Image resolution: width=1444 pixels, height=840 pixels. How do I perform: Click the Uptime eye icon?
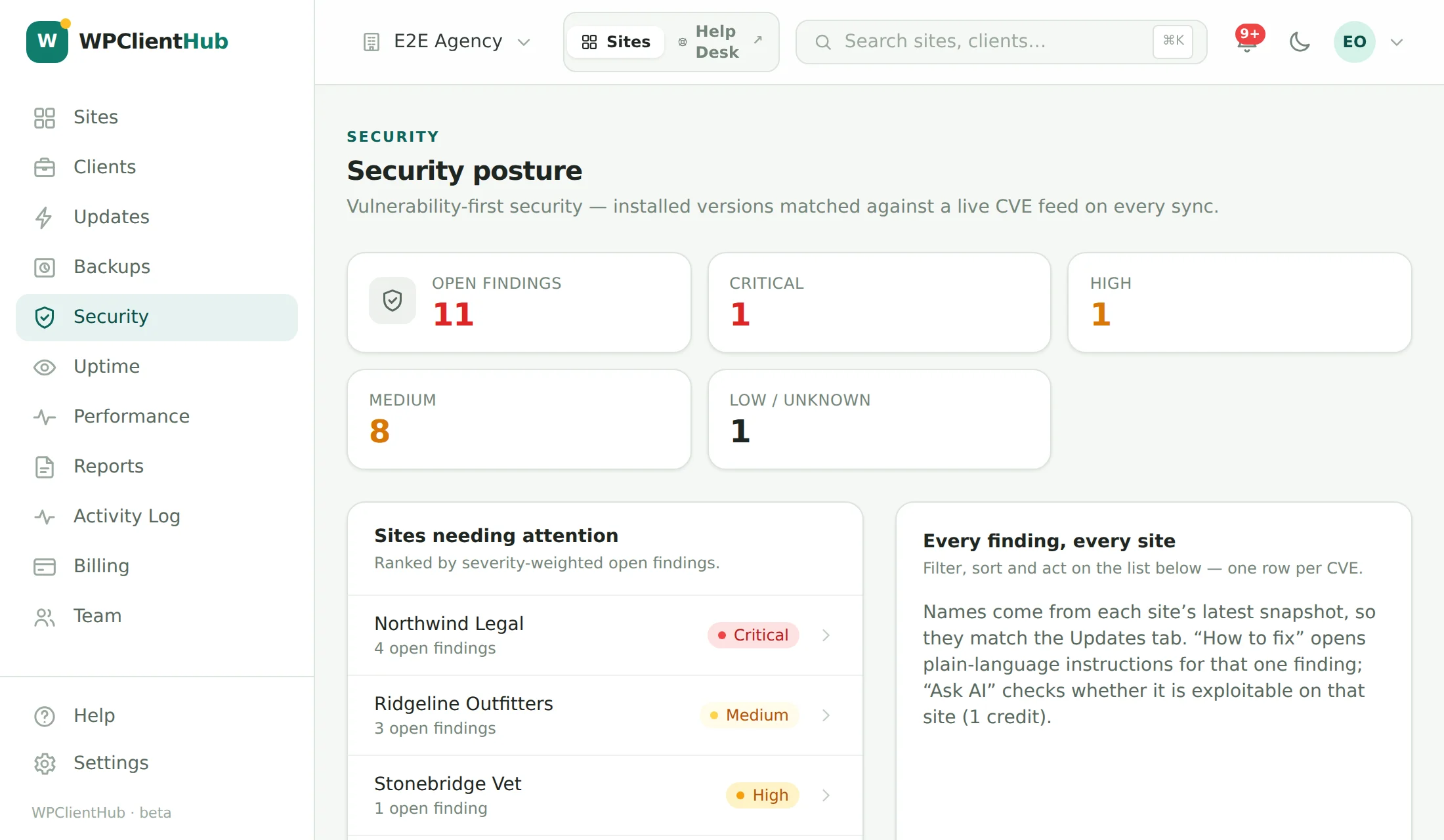tap(44, 367)
